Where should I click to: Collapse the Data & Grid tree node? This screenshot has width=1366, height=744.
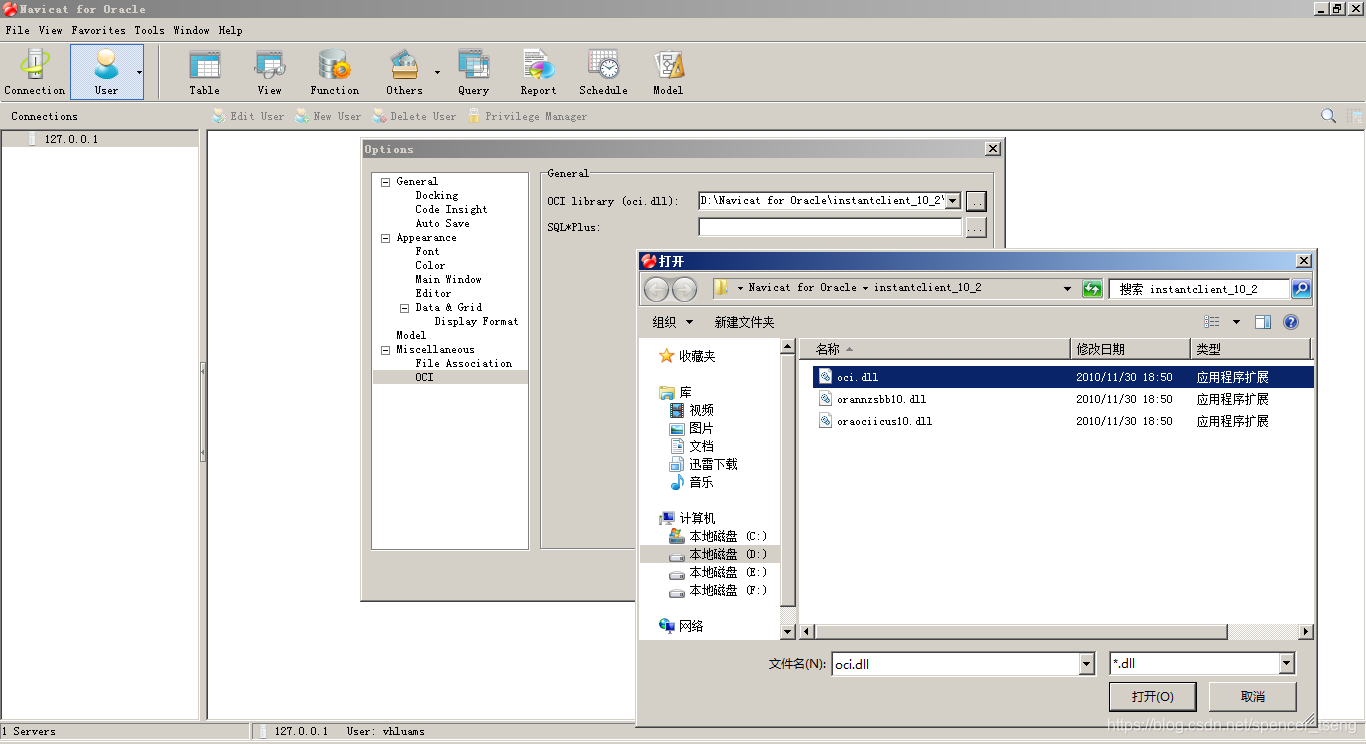coord(405,308)
